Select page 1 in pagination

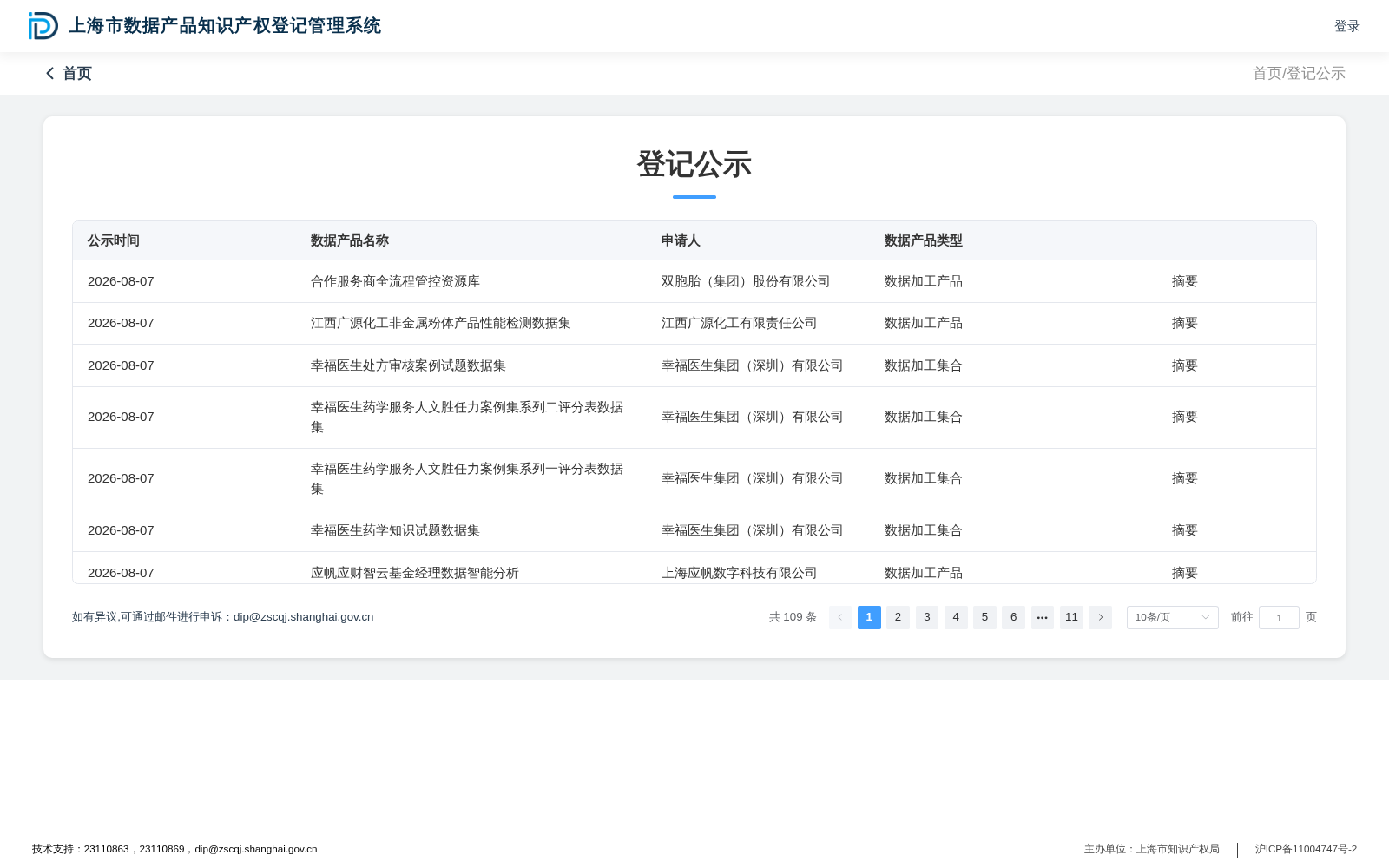pos(869,617)
